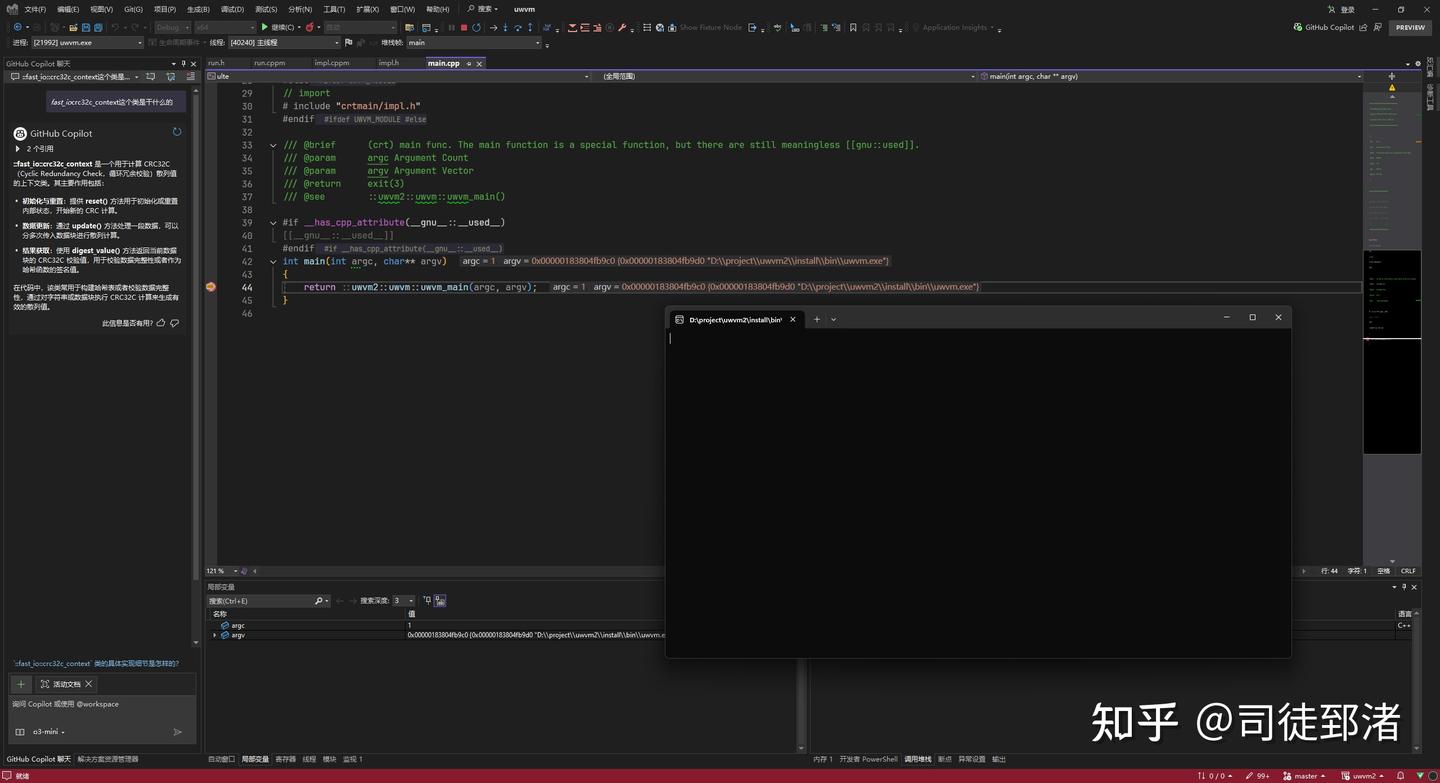
Task: Toggle a bookmark in the toolbar
Action: point(853,27)
